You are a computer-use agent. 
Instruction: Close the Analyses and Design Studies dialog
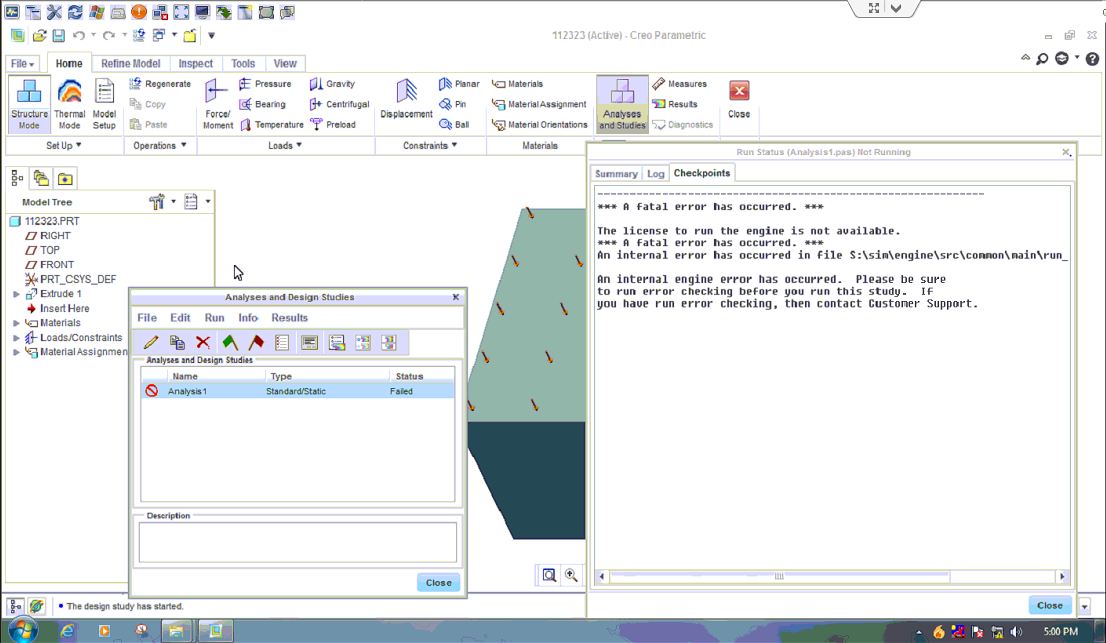click(x=438, y=582)
